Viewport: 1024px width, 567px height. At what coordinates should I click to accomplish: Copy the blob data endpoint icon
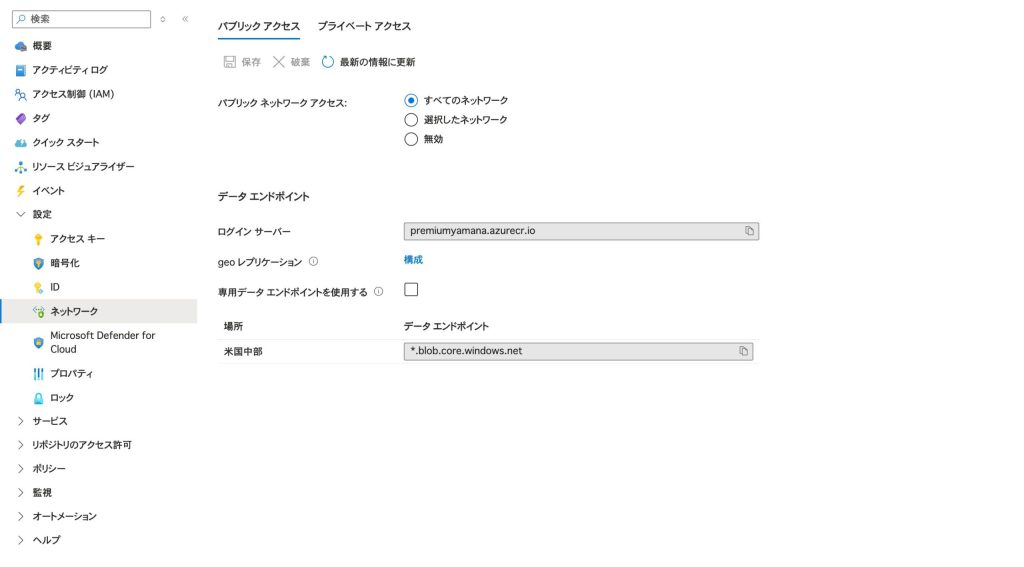743,351
